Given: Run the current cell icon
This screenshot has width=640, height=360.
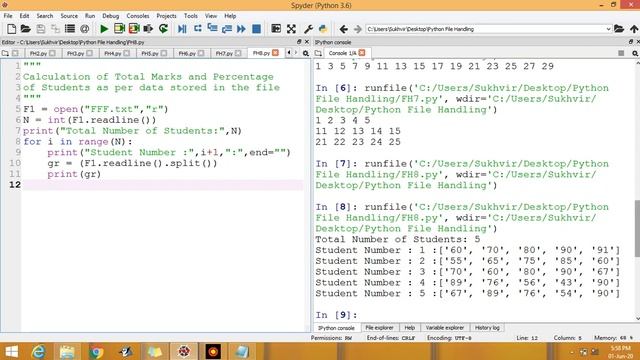Looking at the screenshot, I should click(x=119, y=29).
